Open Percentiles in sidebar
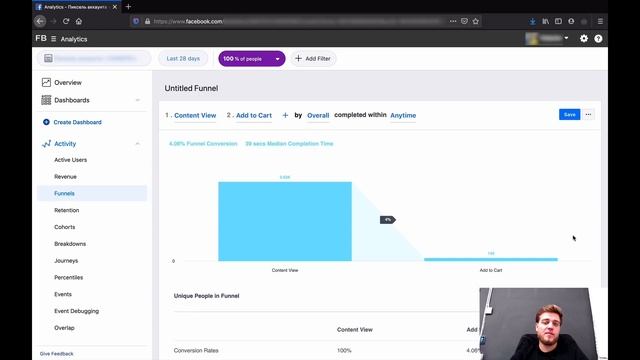640x360 pixels. [68, 278]
